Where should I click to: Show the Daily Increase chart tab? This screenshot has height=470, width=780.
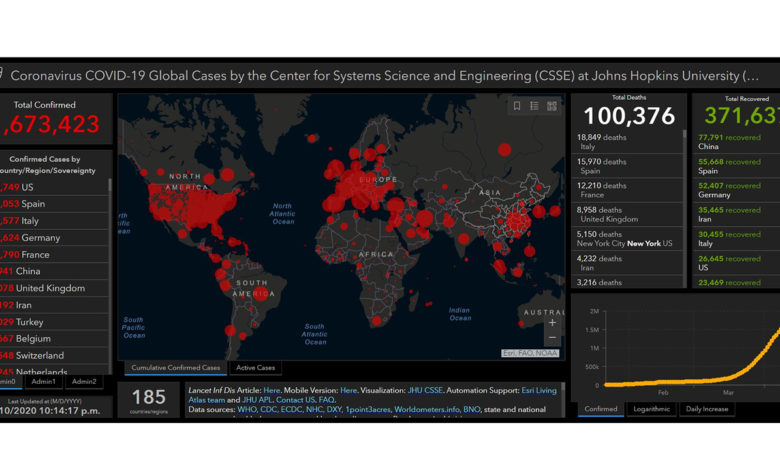pos(706,408)
